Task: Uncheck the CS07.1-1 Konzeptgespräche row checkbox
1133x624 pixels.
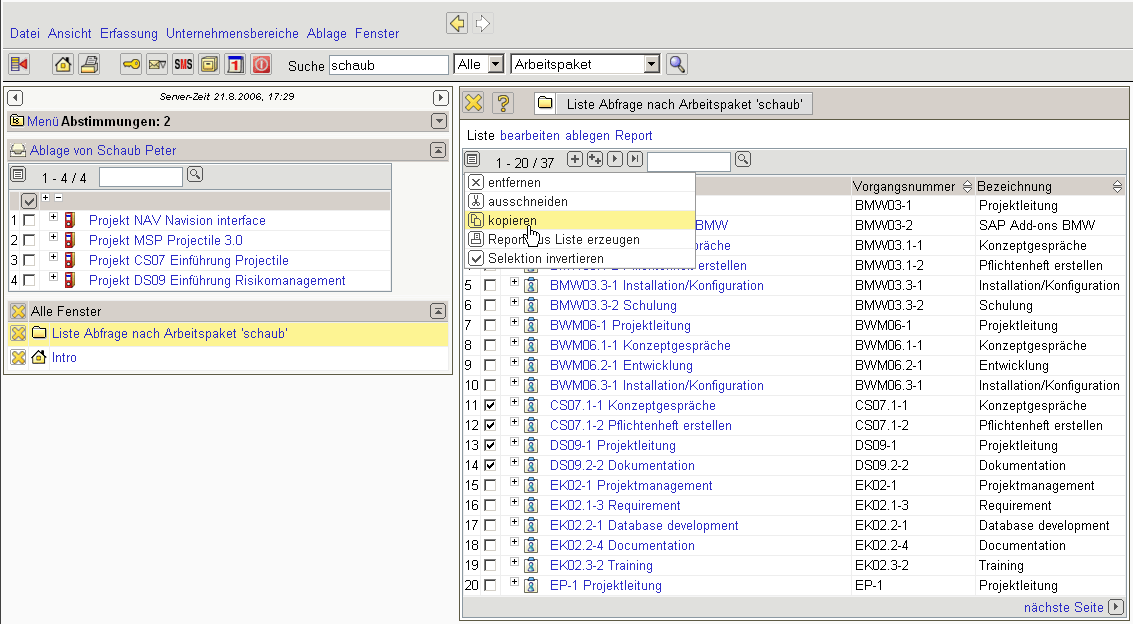Action: 490,406
